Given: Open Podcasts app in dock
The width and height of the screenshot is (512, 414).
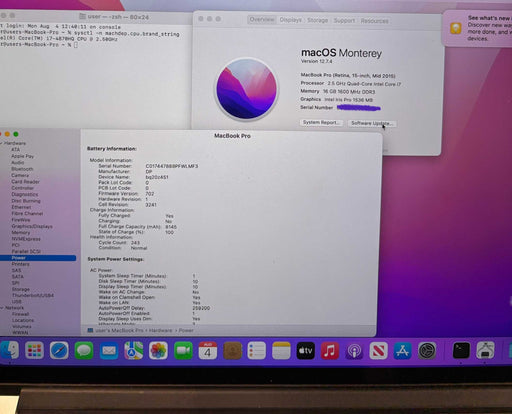Looking at the screenshot, I should (x=354, y=351).
